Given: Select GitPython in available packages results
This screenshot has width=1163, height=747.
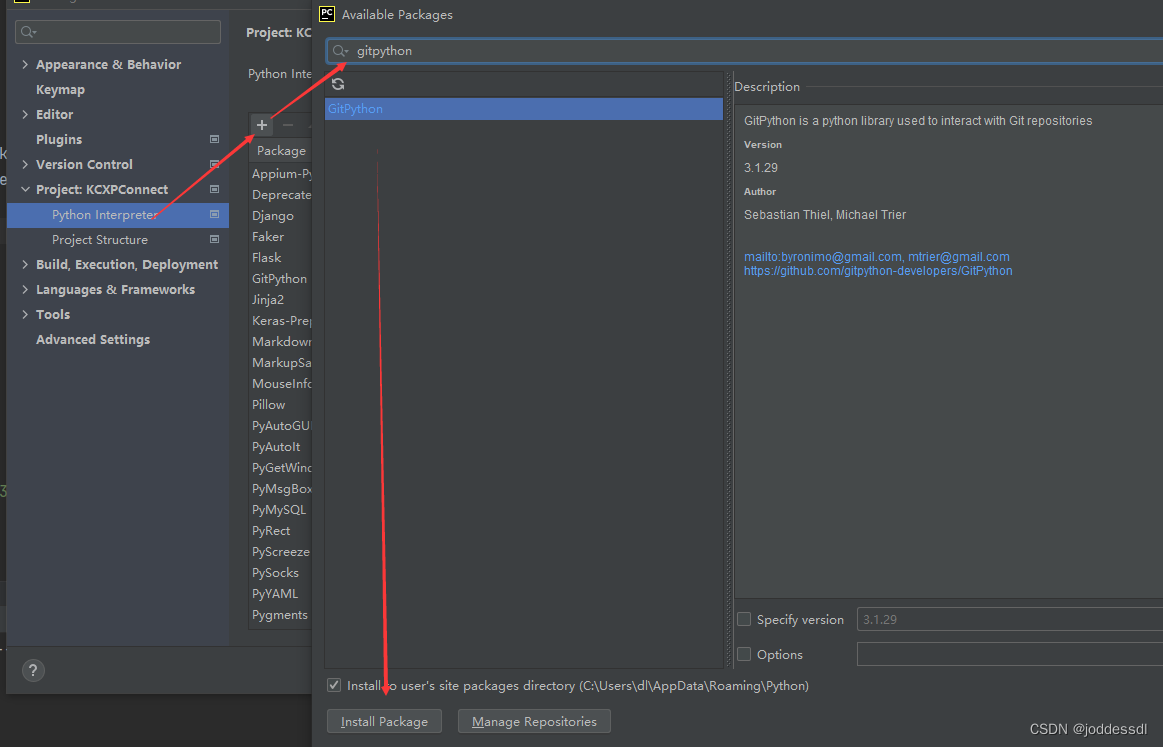Looking at the screenshot, I should [x=524, y=109].
